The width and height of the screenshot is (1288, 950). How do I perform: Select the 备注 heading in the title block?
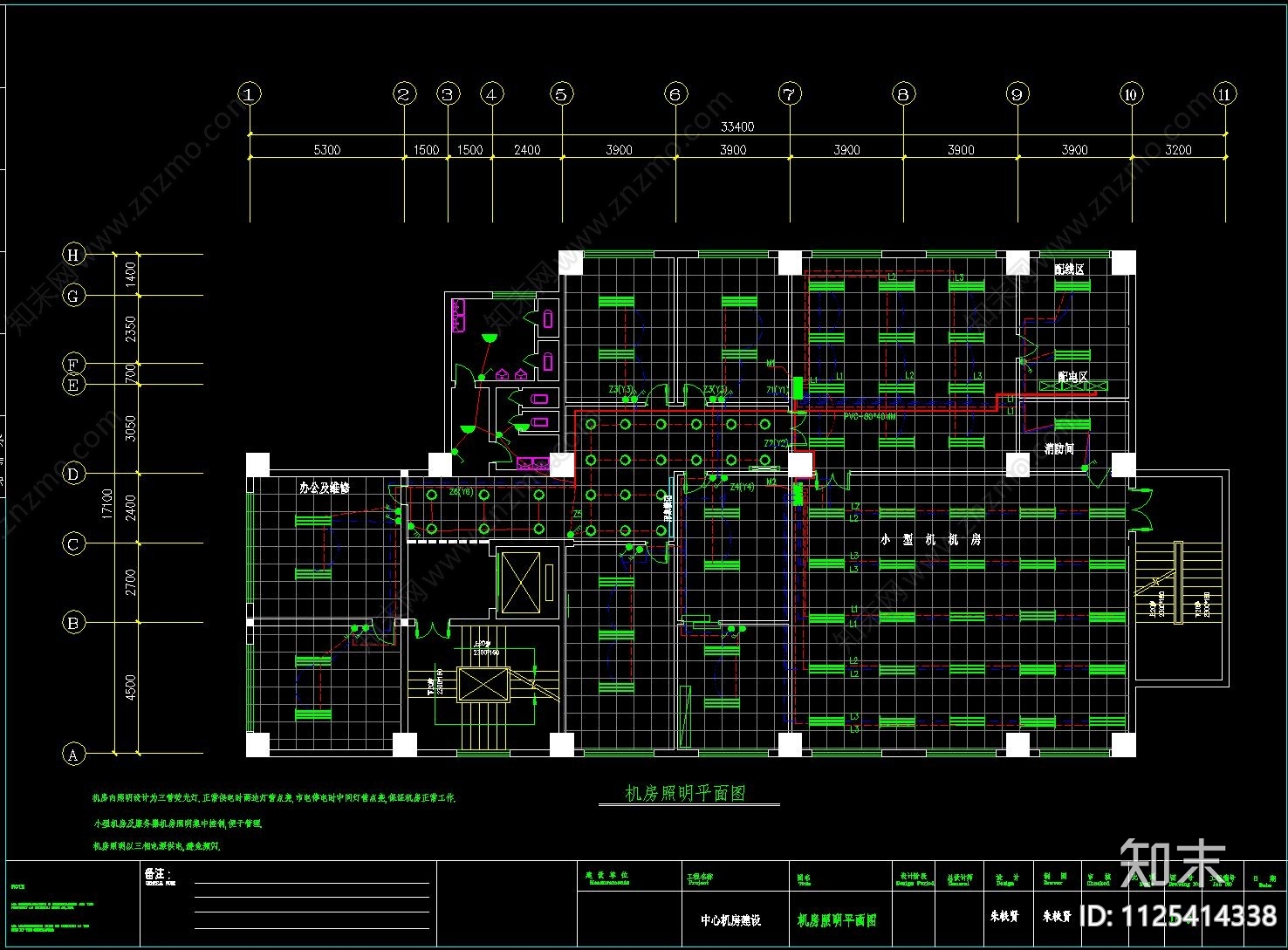157,873
